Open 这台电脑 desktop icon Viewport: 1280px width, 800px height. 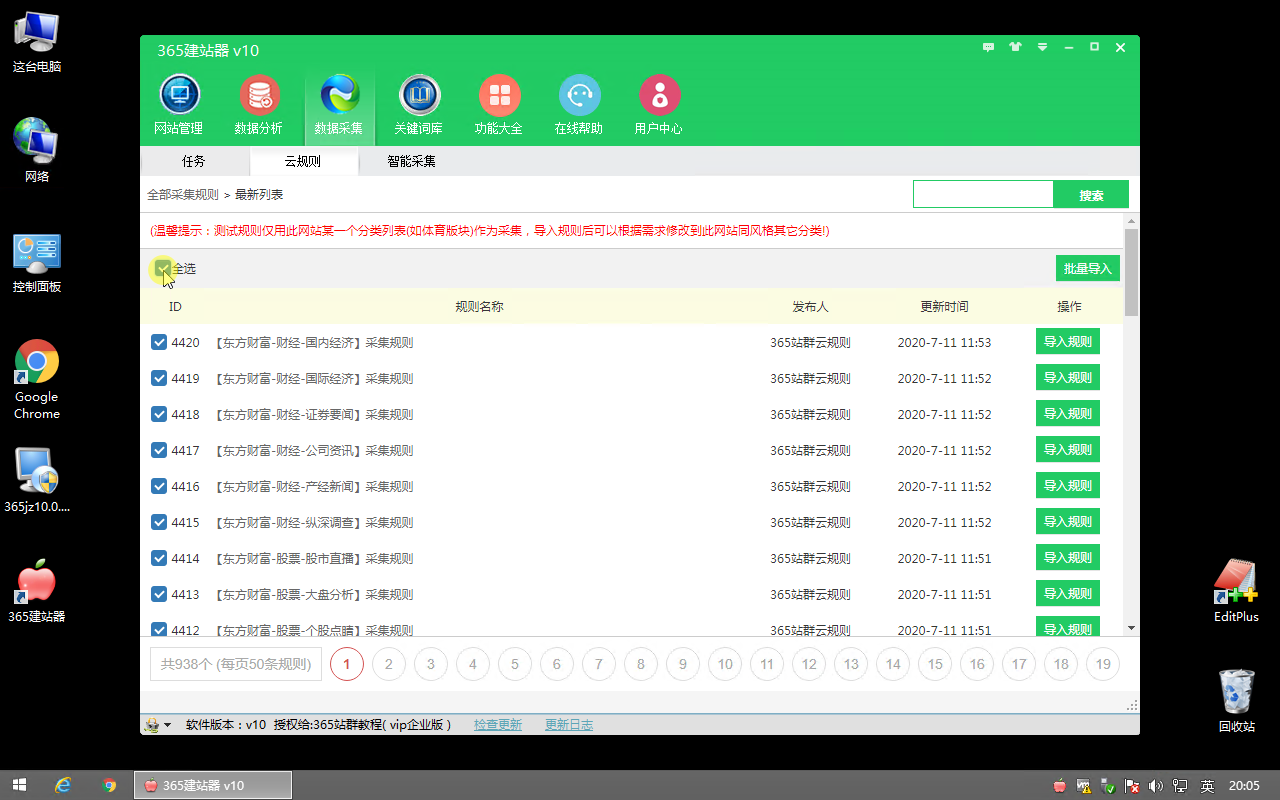point(37,44)
